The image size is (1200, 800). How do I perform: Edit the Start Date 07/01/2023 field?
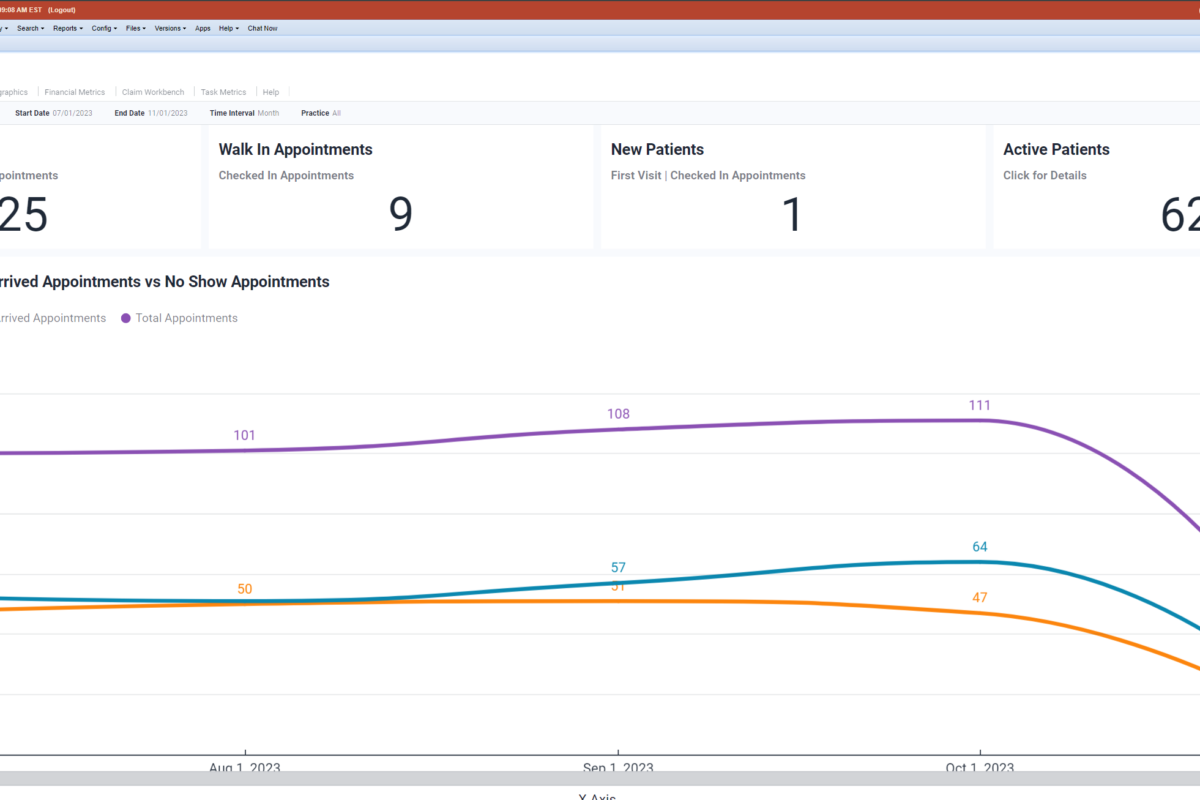tap(72, 113)
